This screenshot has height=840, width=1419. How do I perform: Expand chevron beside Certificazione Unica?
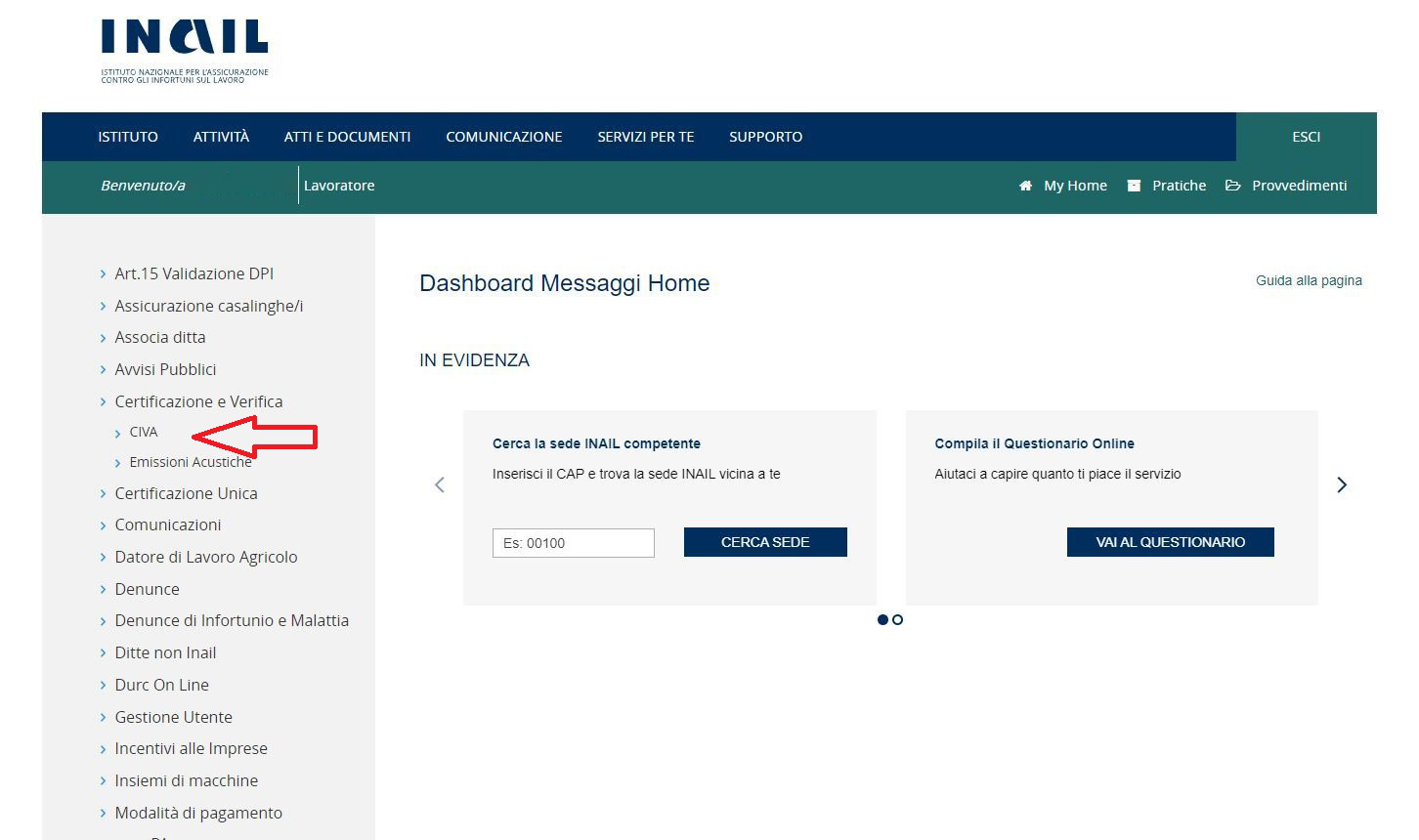coord(103,494)
